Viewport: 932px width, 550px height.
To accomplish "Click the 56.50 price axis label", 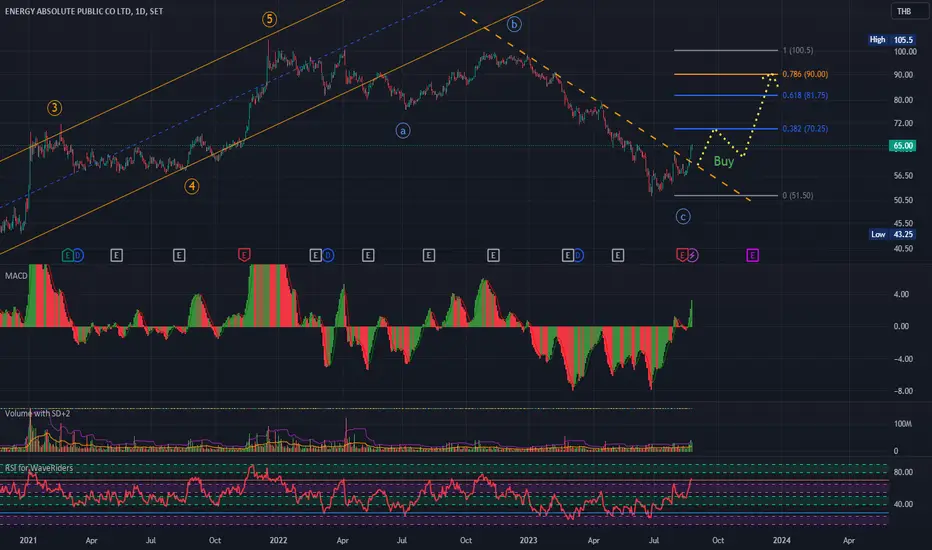I will (903, 175).
